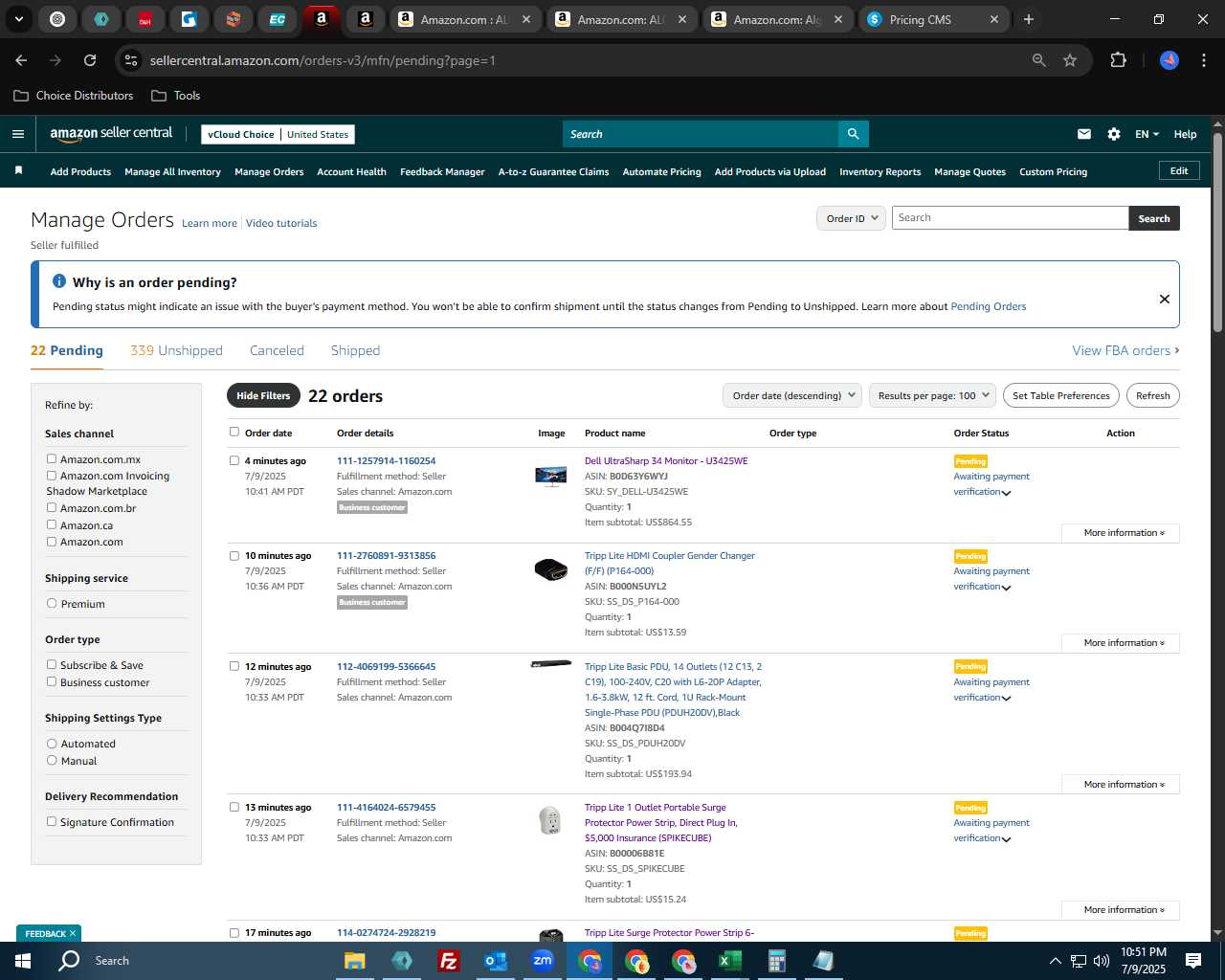Reload the page
Image resolution: width=1225 pixels, height=980 pixels.
[90, 60]
